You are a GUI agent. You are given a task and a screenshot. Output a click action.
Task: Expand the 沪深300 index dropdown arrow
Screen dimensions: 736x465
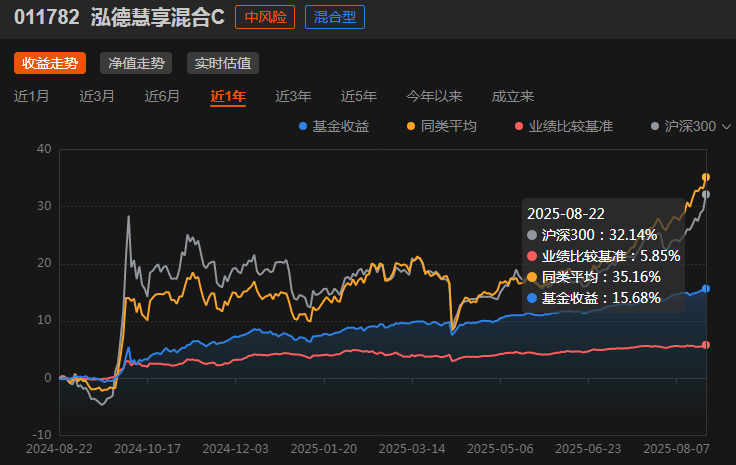[x=726, y=127]
